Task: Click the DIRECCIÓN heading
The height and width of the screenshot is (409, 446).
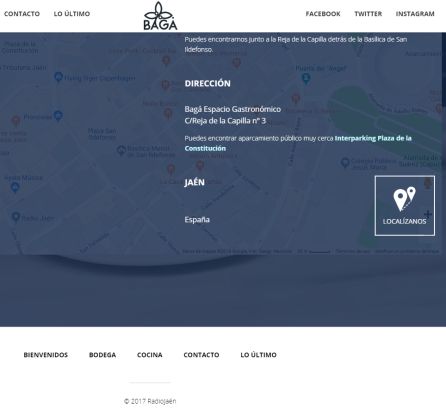Action: tap(207, 83)
